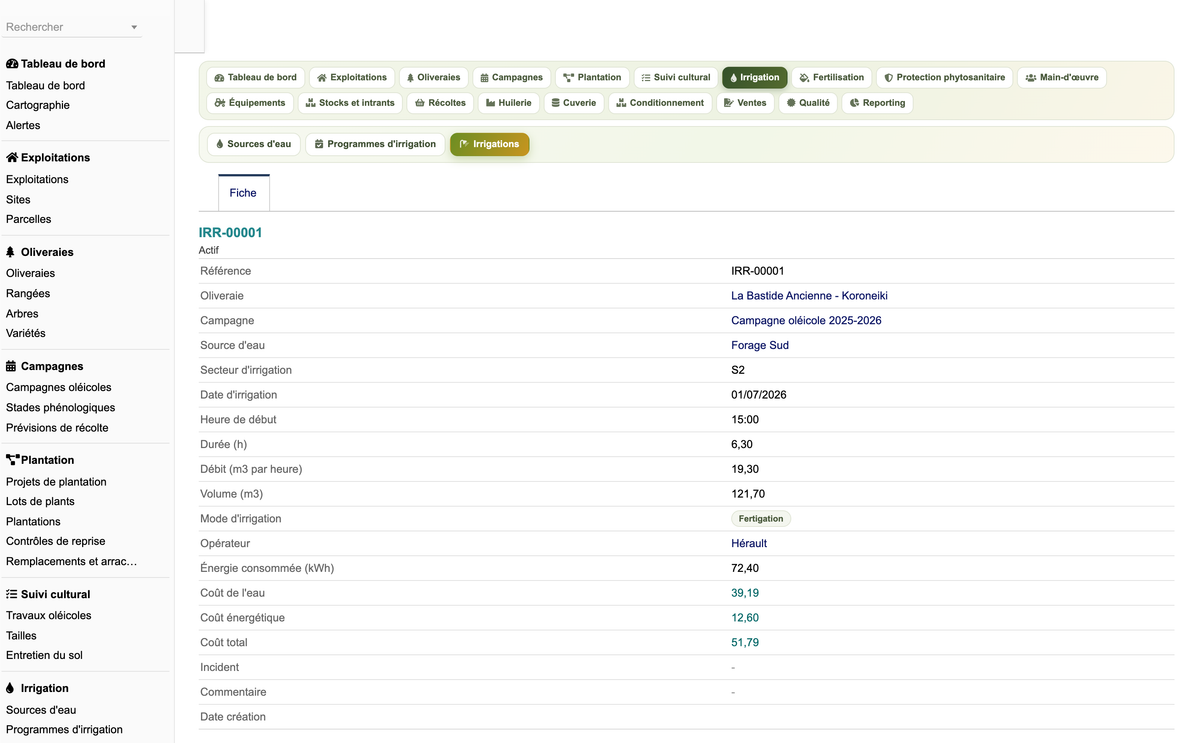This screenshot has width=1200, height=743.
Task: Open Campagnes oléicoles in the sidebar
Action: (x=59, y=387)
